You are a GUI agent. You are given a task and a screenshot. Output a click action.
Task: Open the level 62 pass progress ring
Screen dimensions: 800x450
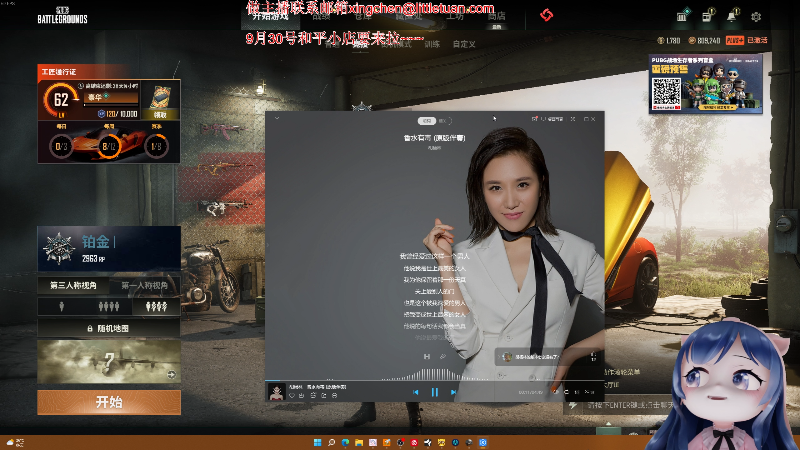tap(61, 100)
